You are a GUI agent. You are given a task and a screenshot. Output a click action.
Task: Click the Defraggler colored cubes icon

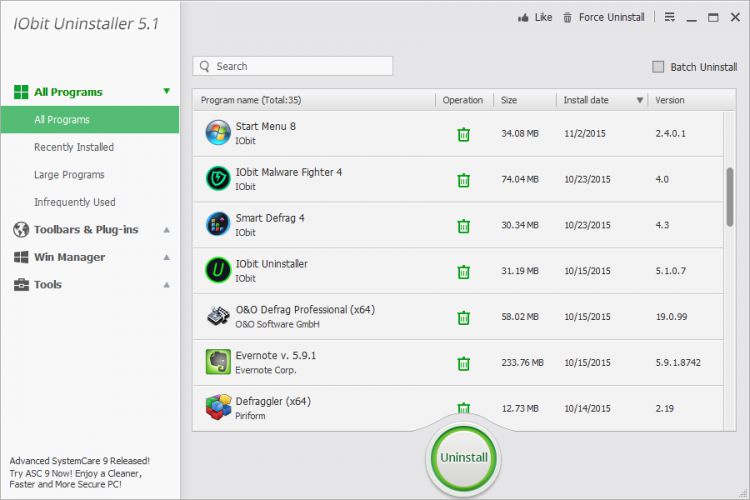(x=218, y=407)
